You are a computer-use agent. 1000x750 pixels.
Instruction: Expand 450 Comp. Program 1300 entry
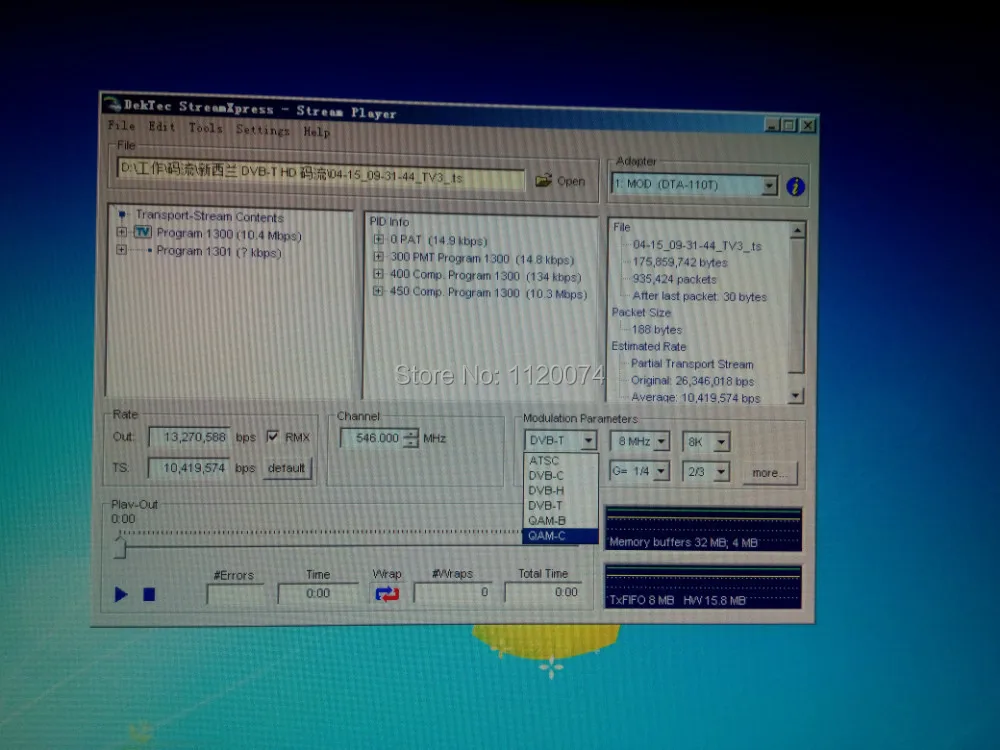[x=378, y=291]
